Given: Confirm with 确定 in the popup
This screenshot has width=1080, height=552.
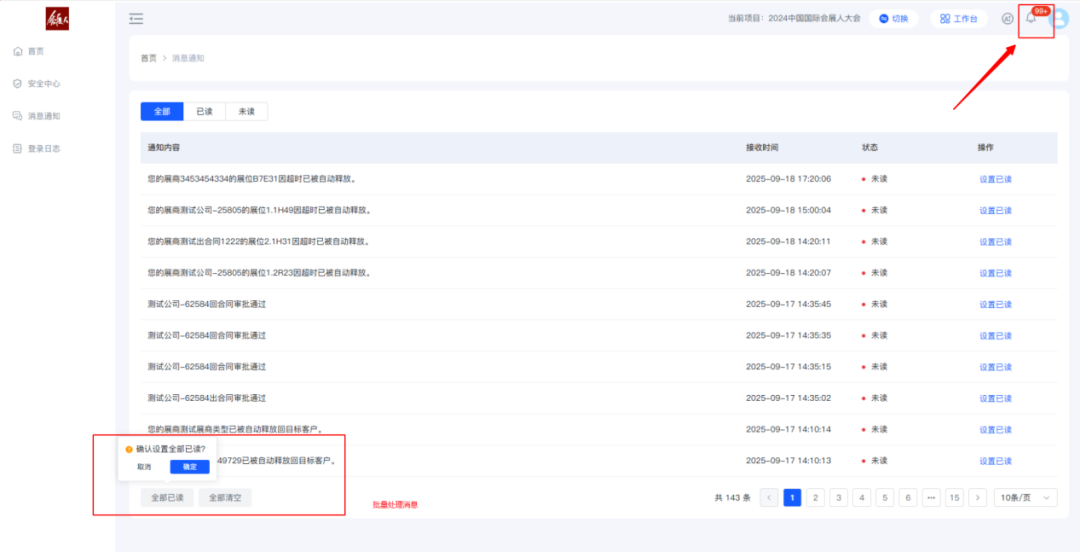Looking at the screenshot, I should pyautogui.click(x=189, y=467).
